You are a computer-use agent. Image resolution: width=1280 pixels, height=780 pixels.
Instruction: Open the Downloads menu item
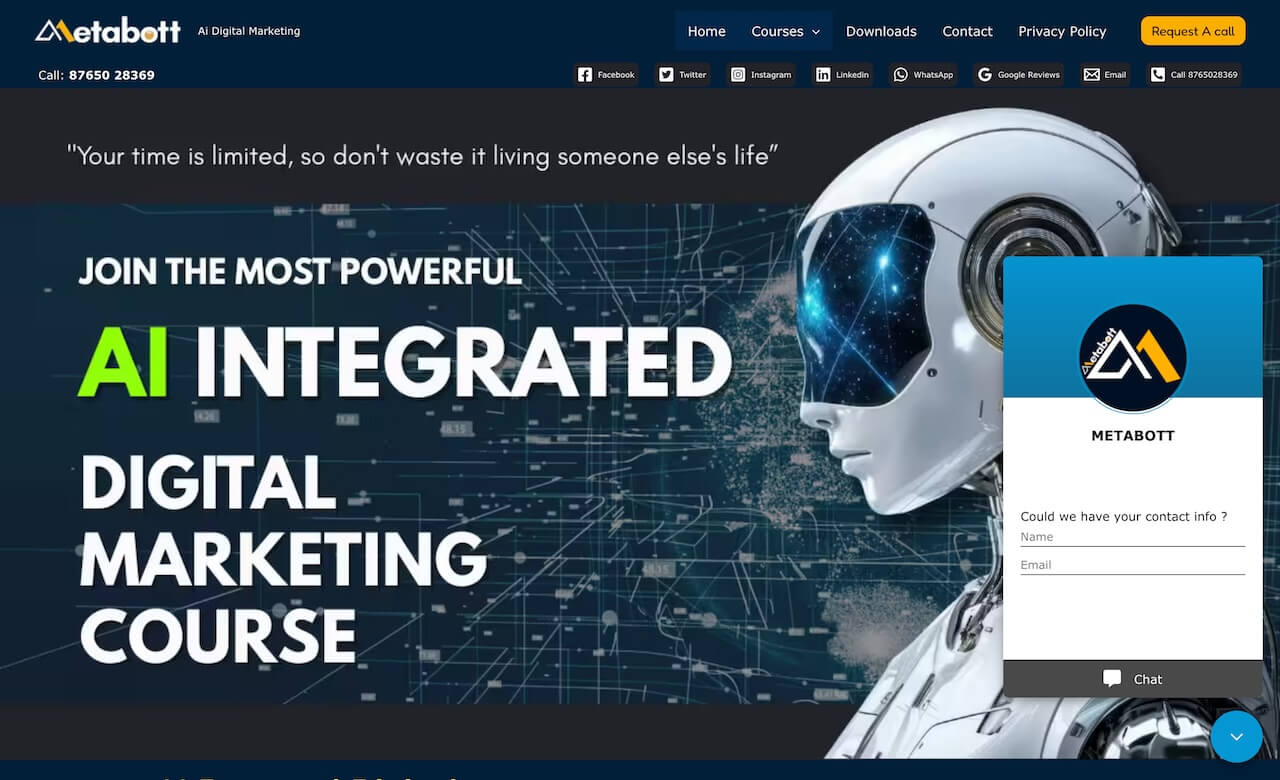[x=881, y=31]
